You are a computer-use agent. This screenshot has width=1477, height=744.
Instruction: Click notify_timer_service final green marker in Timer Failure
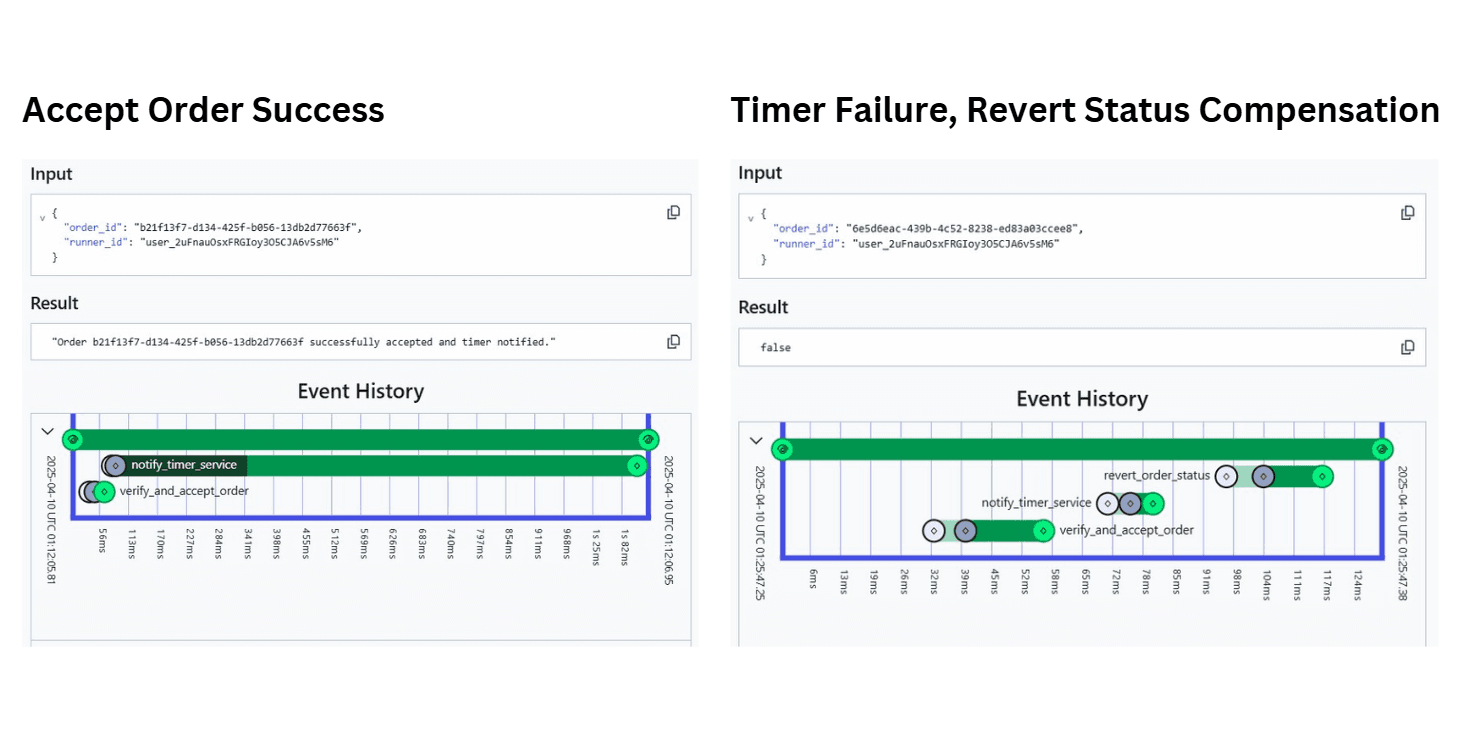tap(1153, 503)
